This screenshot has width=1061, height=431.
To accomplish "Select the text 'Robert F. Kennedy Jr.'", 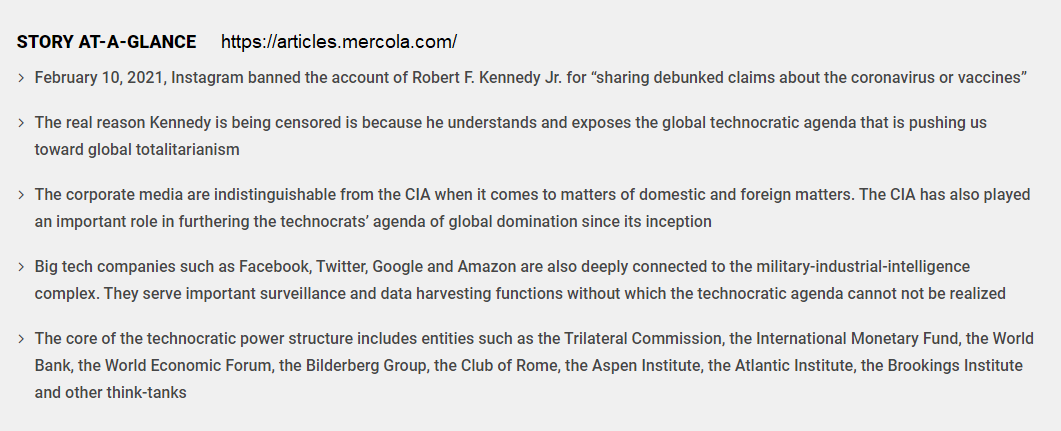I will pyautogui.click(x=487, y=78).
